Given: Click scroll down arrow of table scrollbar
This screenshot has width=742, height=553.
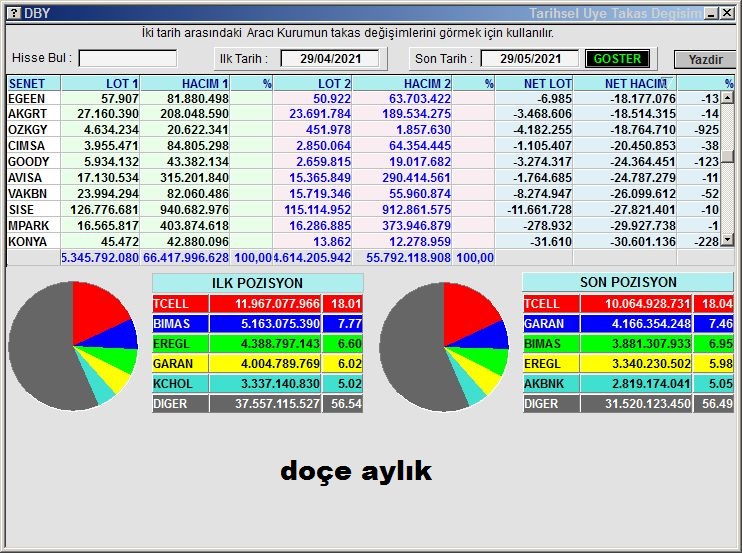Looking at the screenshot, I should [x=727, y=240].
